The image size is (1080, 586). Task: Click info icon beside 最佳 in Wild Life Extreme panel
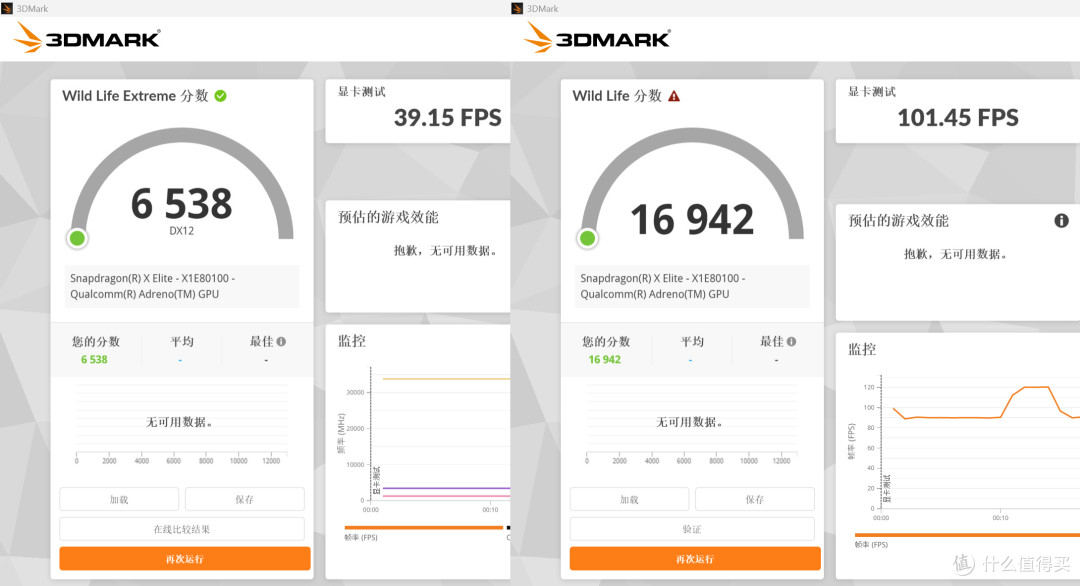pyautogui.click(x=281, y=342)
